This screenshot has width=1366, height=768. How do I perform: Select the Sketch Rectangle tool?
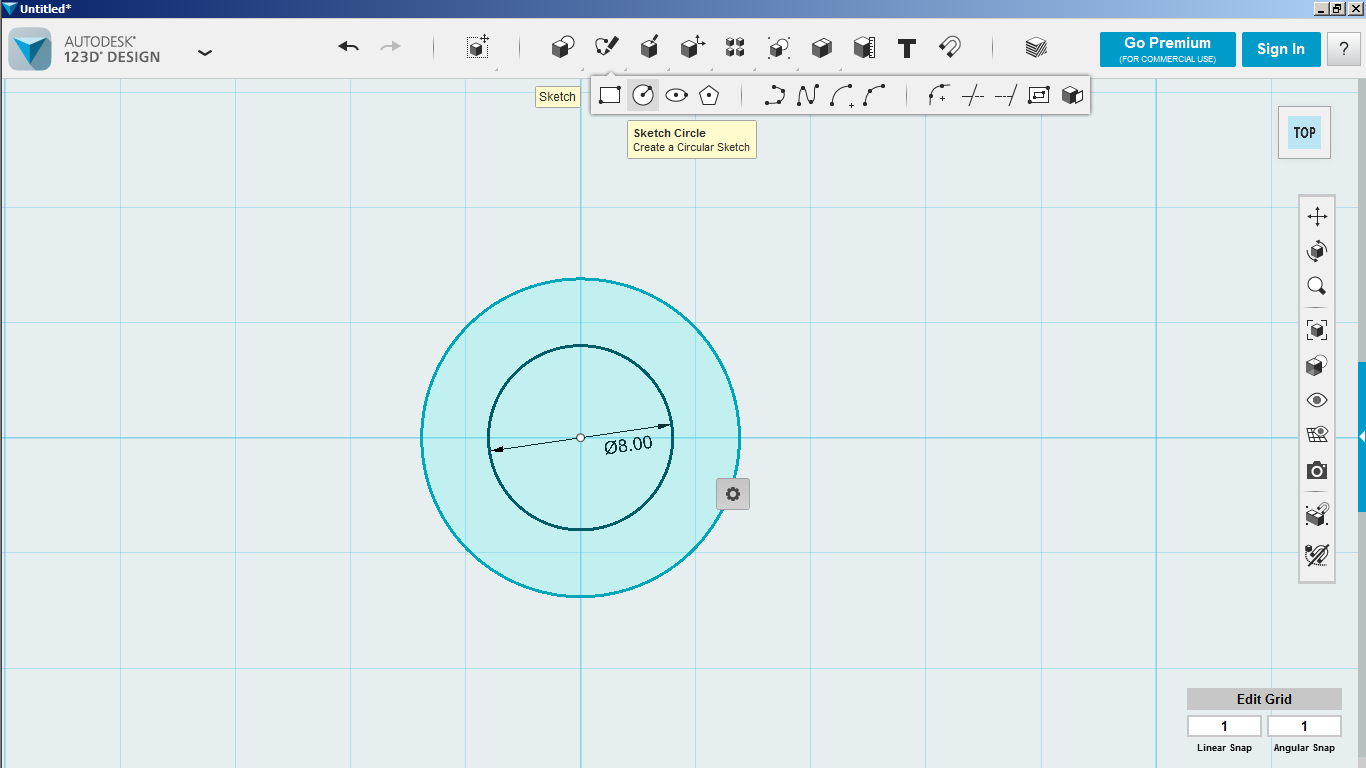pyautogui.click(x=610, y=95)
